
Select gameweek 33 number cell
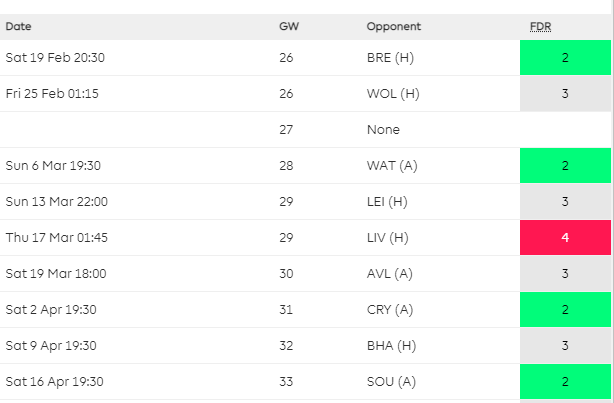click(x=288, y=381)
